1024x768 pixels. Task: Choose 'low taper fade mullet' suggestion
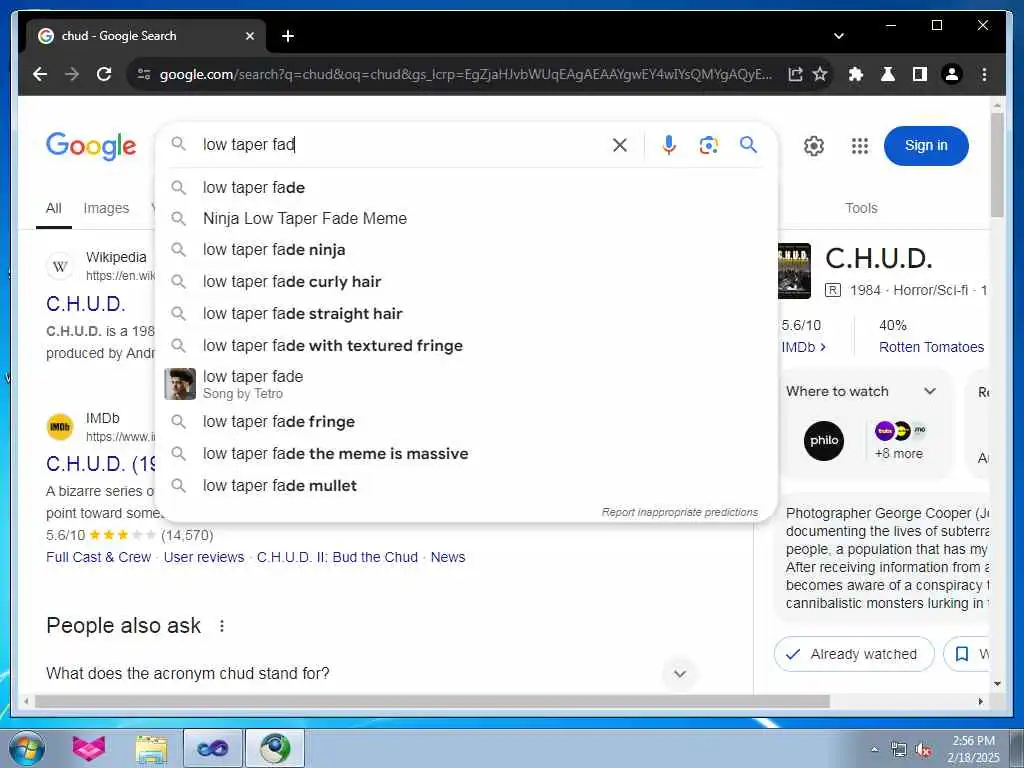coord(466,486)
